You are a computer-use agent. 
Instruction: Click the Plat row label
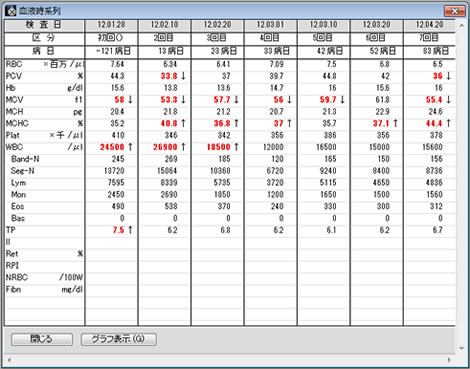tap(13, 135)
